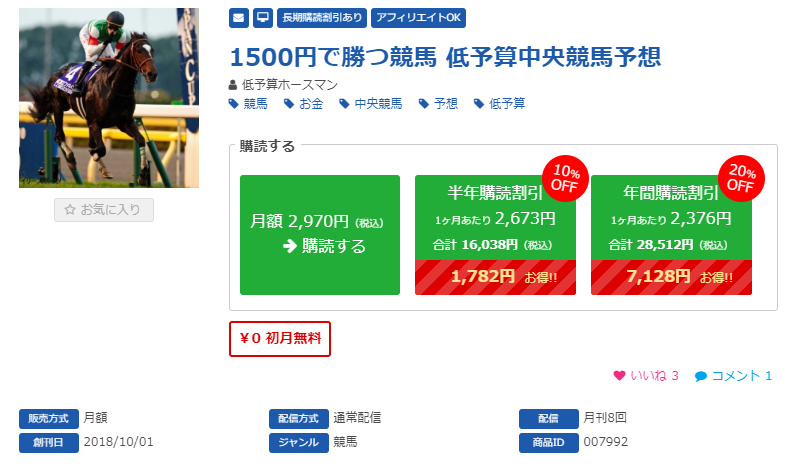Open the コメント speech bubble

pyautogui.click(x=700, y=376)
